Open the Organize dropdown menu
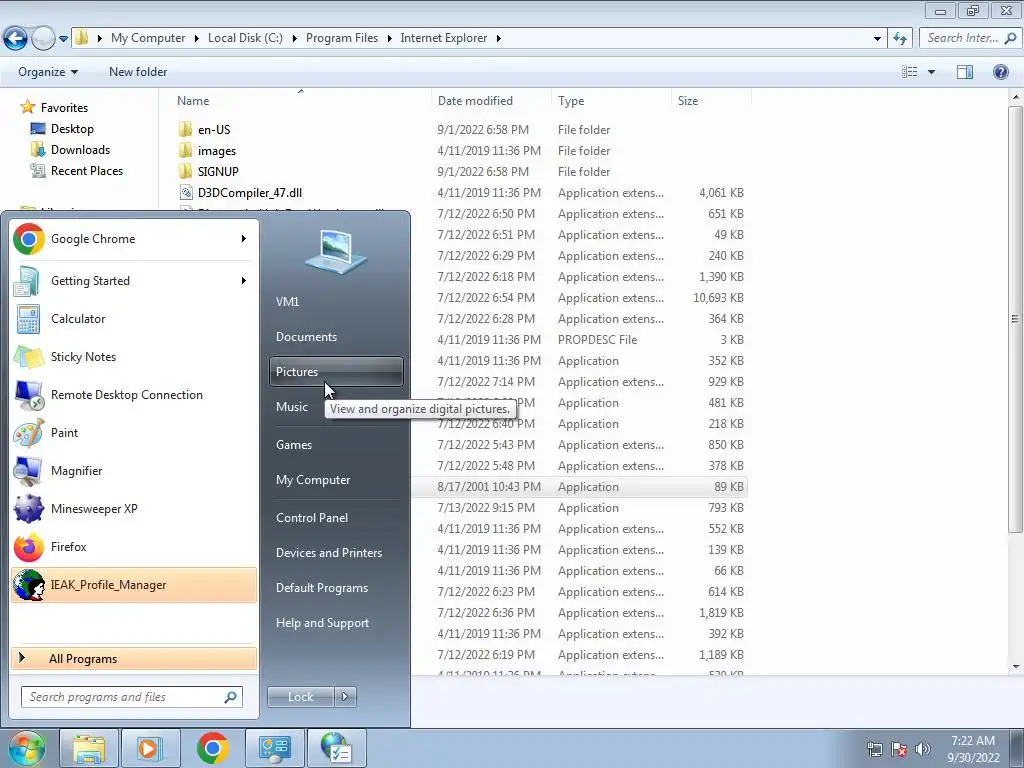The image size is (1024, 768). [48, 72]
